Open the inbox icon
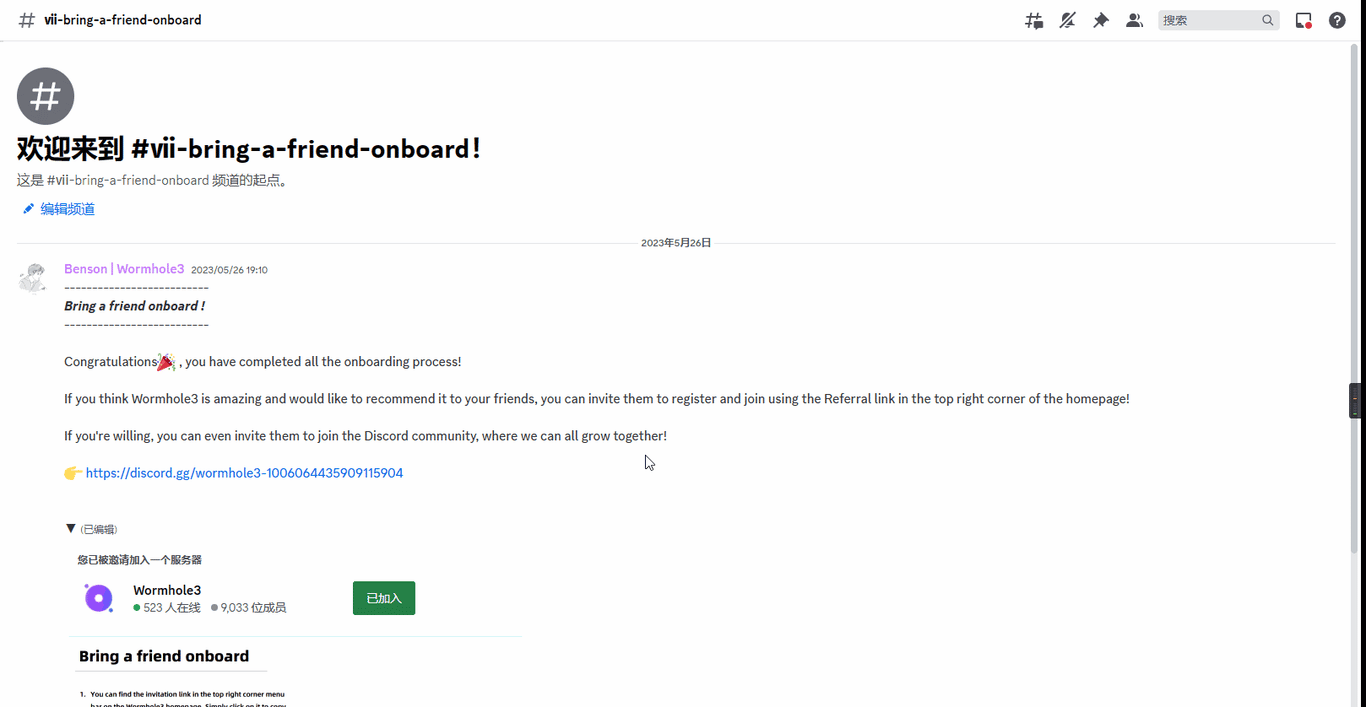Image resolution: width=1366 pixels, height=707 pixels. tap(1303, 20)
